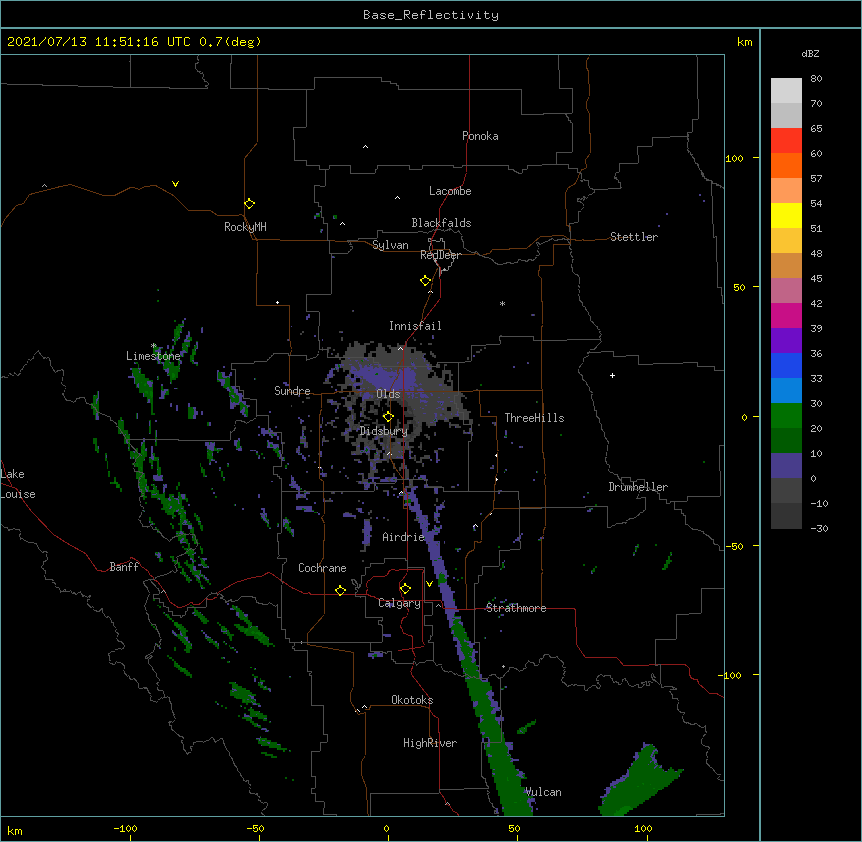Click the Stettler city label

coord(634,237)
